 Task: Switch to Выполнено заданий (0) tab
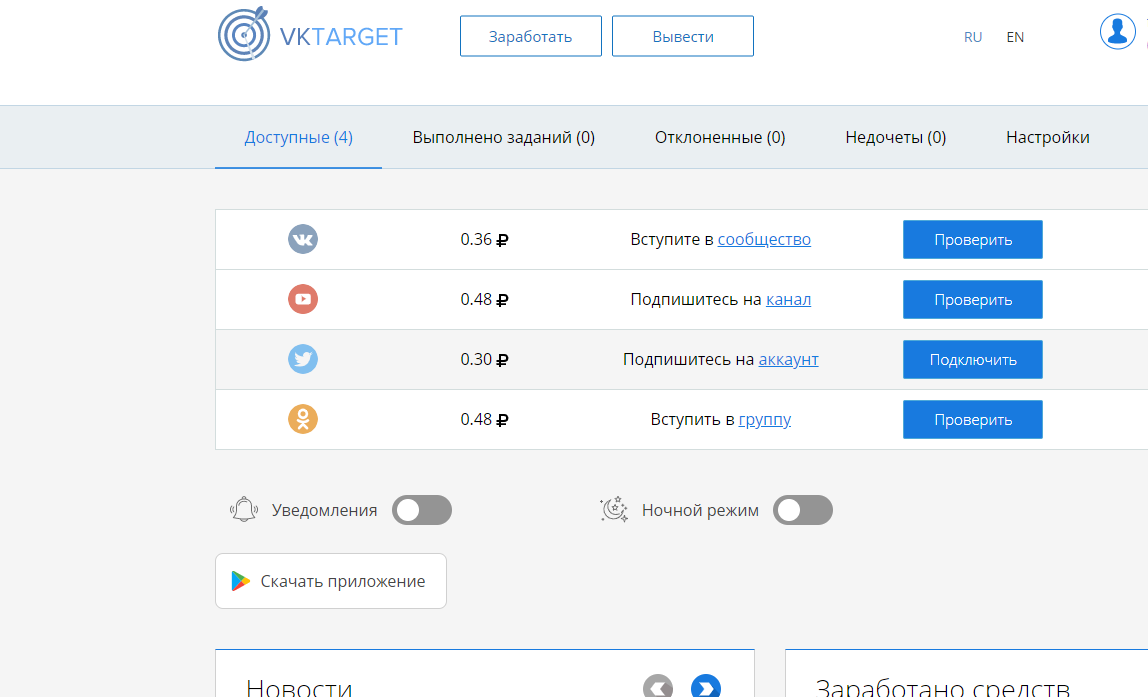504,138
